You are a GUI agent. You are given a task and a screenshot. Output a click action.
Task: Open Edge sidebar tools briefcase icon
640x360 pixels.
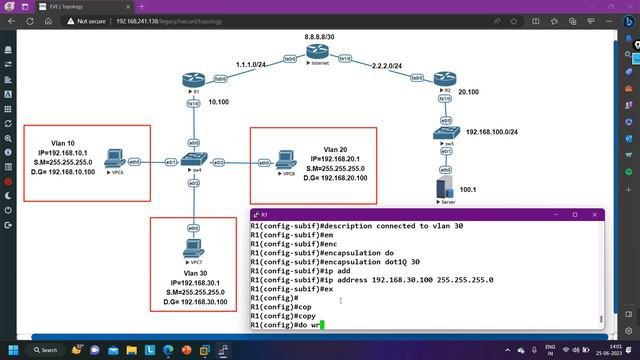click(629, 89)
